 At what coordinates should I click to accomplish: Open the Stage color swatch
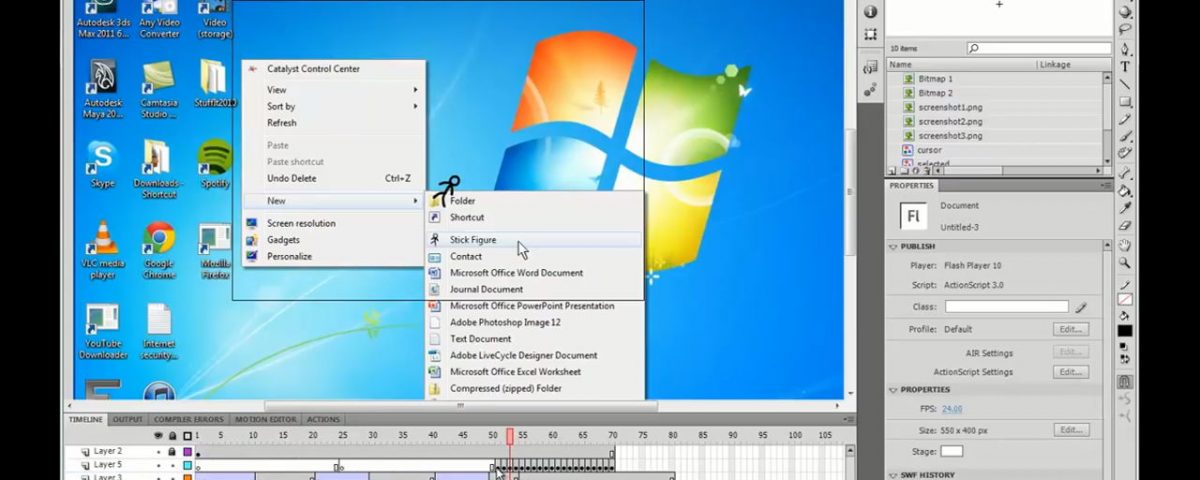[951, 452]
